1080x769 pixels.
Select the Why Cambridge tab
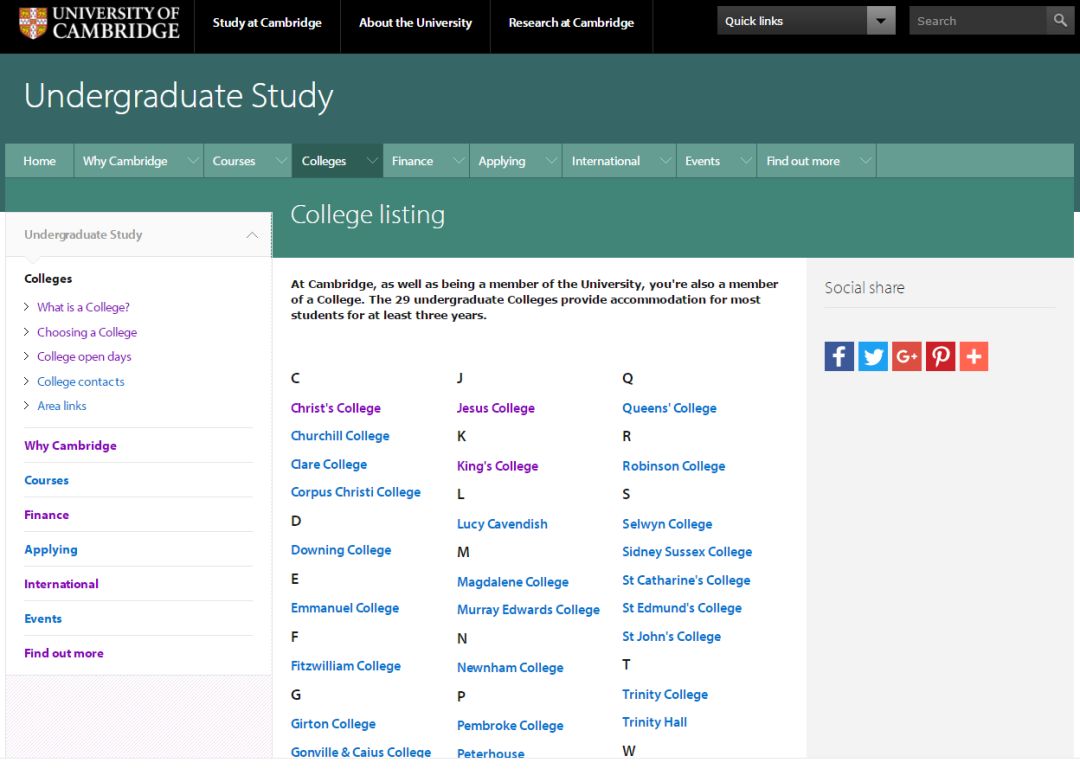[x=125, y=161]
